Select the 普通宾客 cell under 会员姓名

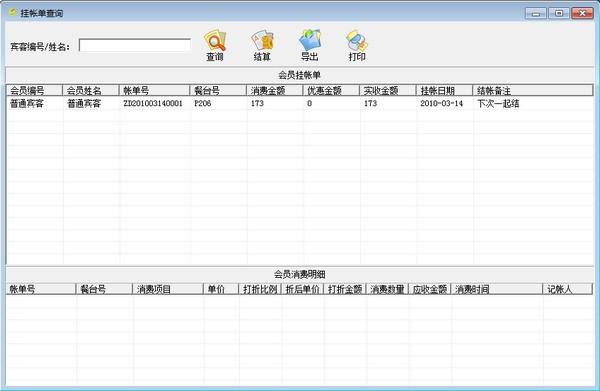pyautogui.click(x=84, y=103)
